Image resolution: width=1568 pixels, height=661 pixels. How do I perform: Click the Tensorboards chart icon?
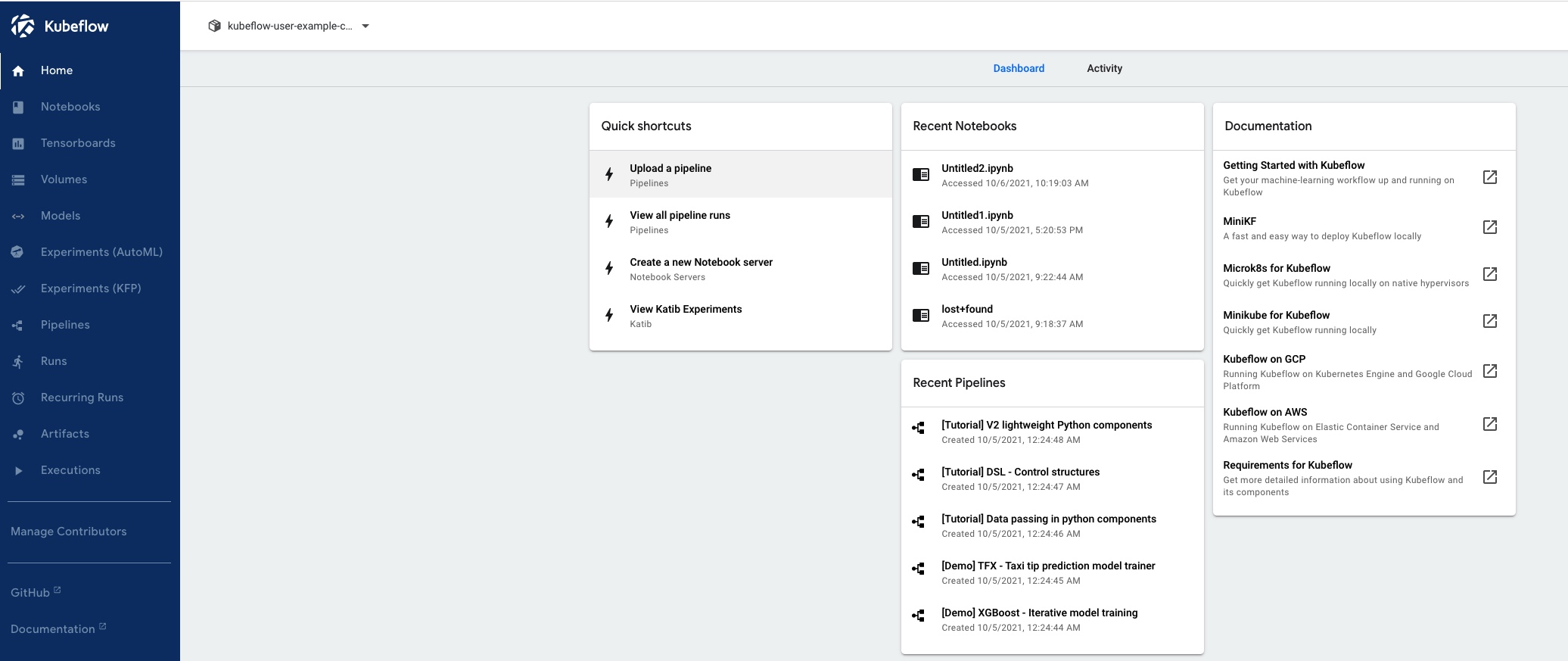(18, 143)
